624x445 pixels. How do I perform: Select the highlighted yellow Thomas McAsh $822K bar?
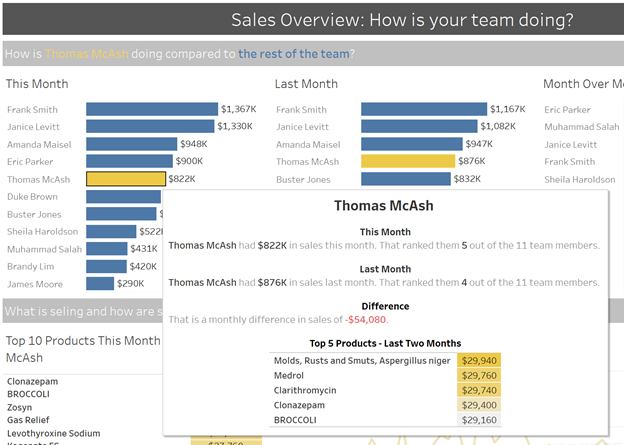tap(126, 179)
